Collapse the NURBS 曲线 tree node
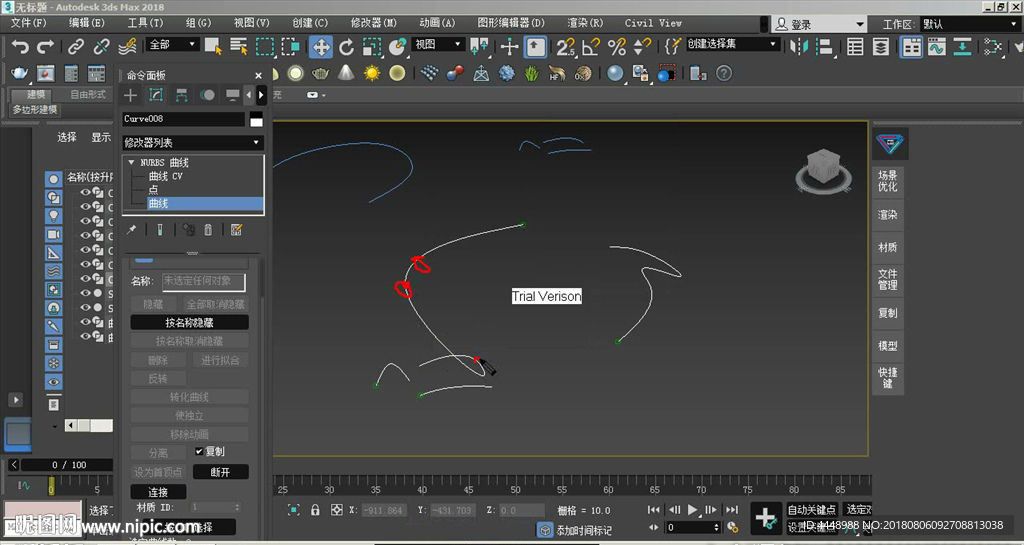 [131, 163]
